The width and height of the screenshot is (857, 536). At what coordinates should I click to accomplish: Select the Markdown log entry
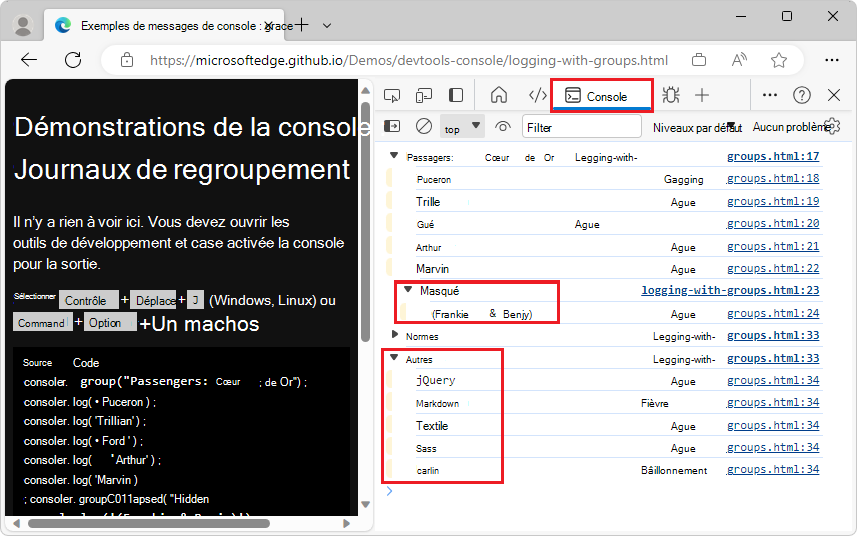(x=437, y=404)
